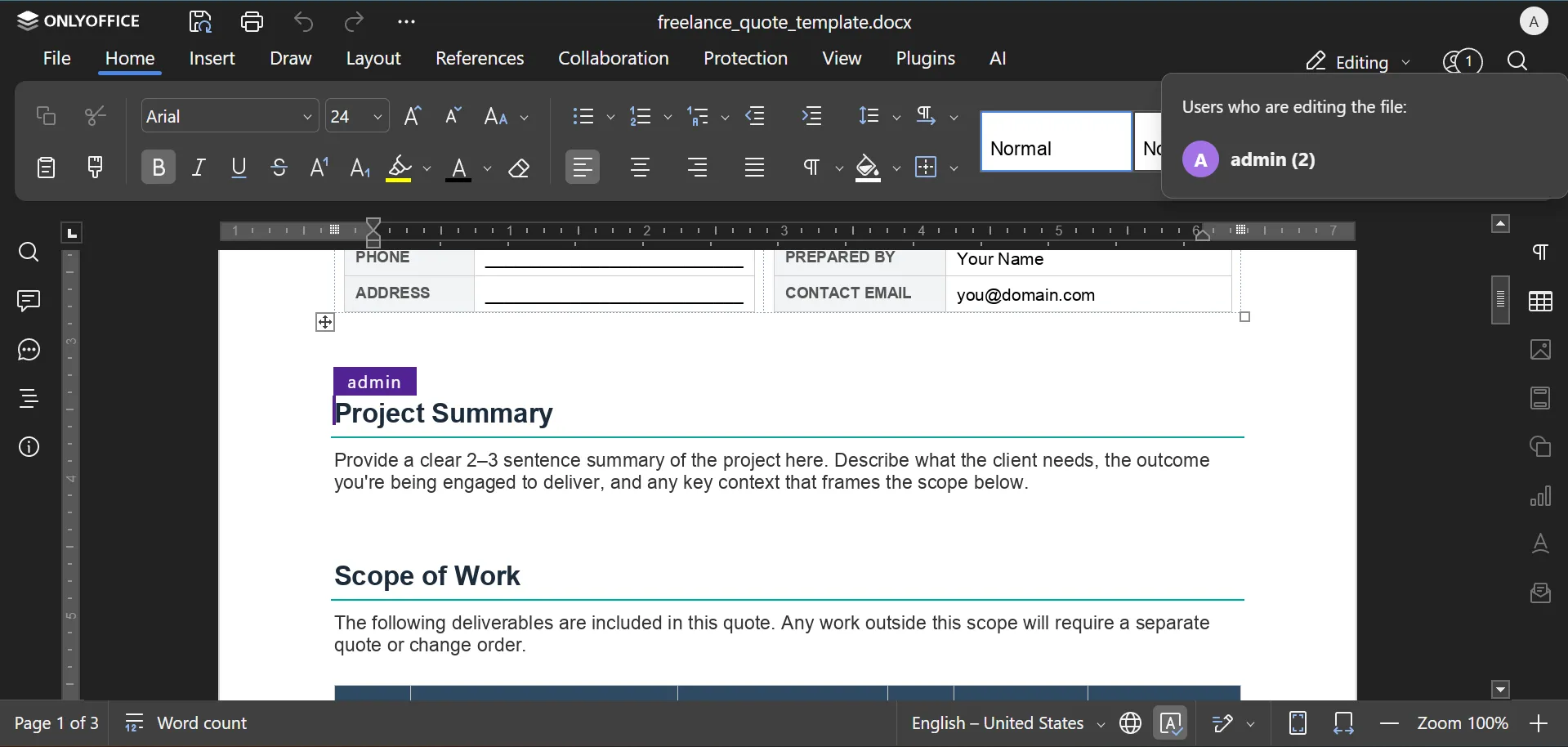The height and width of the screenshot is (747, 1568).
Task: Open paragraph settings in right sidebar
Action: (x=1540, y=253)
